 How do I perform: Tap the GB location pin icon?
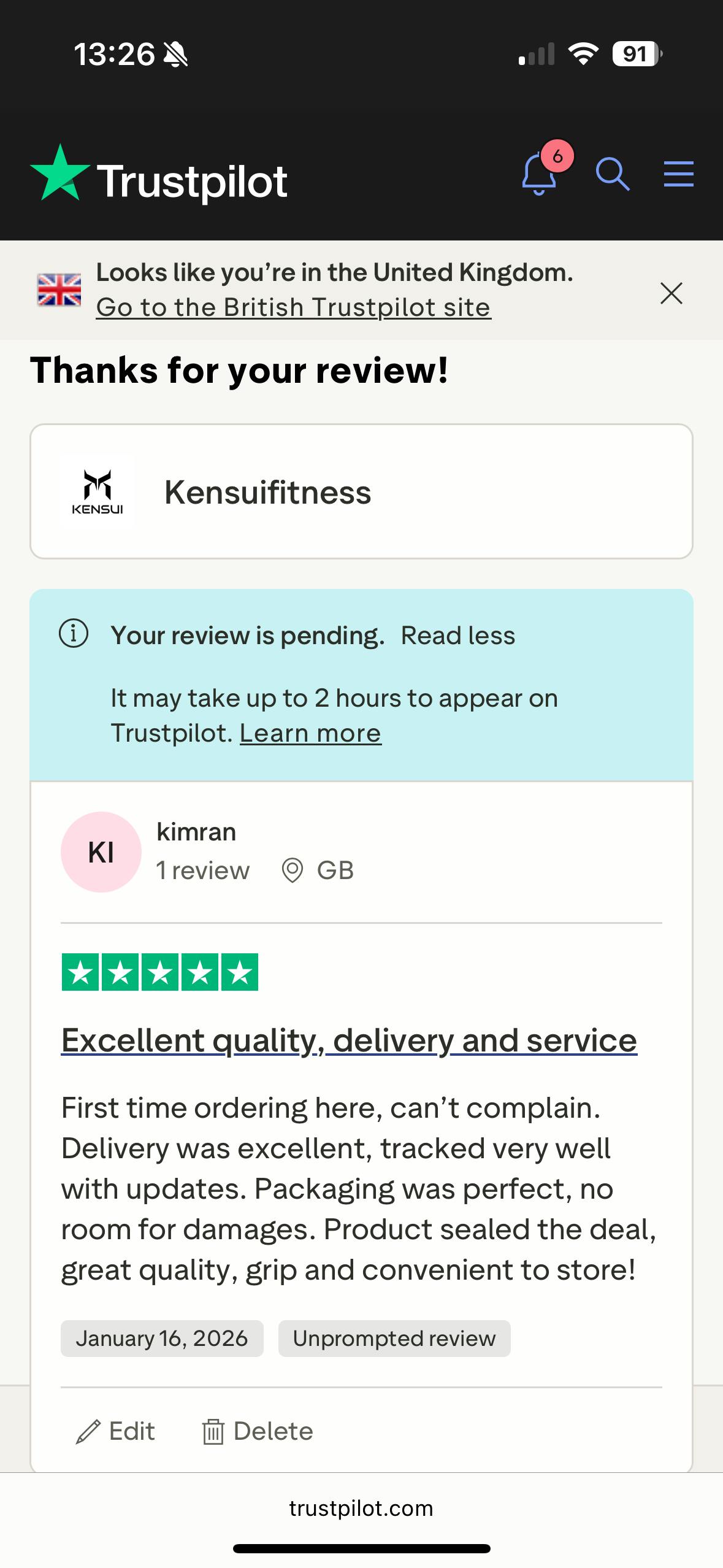292,870
